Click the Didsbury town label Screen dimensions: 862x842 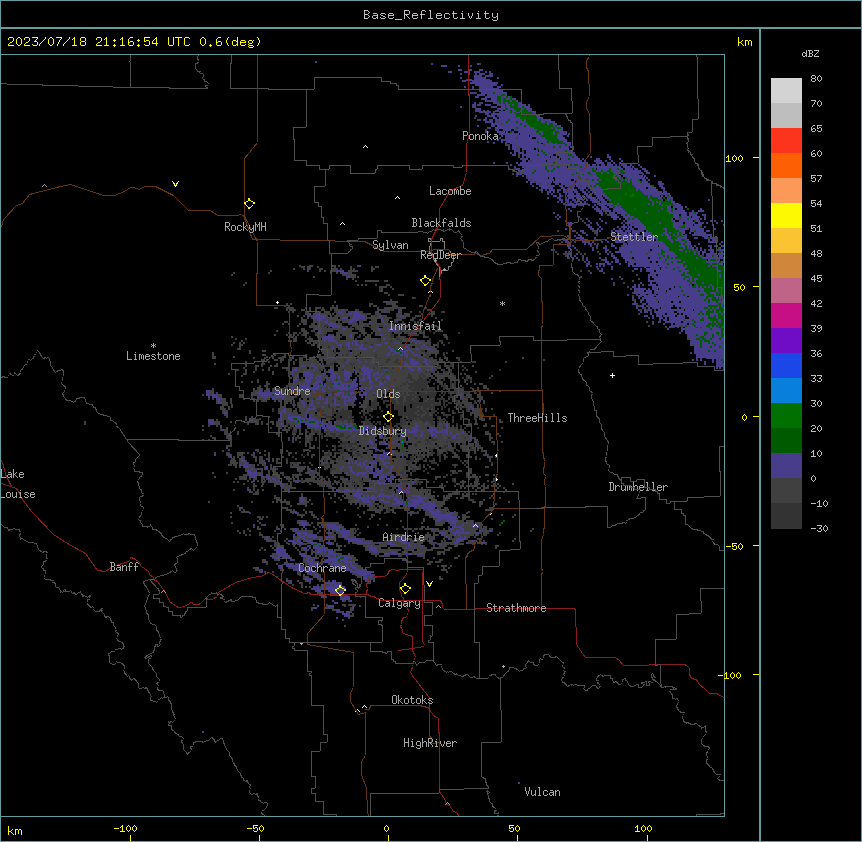click(x=382, y=431)
